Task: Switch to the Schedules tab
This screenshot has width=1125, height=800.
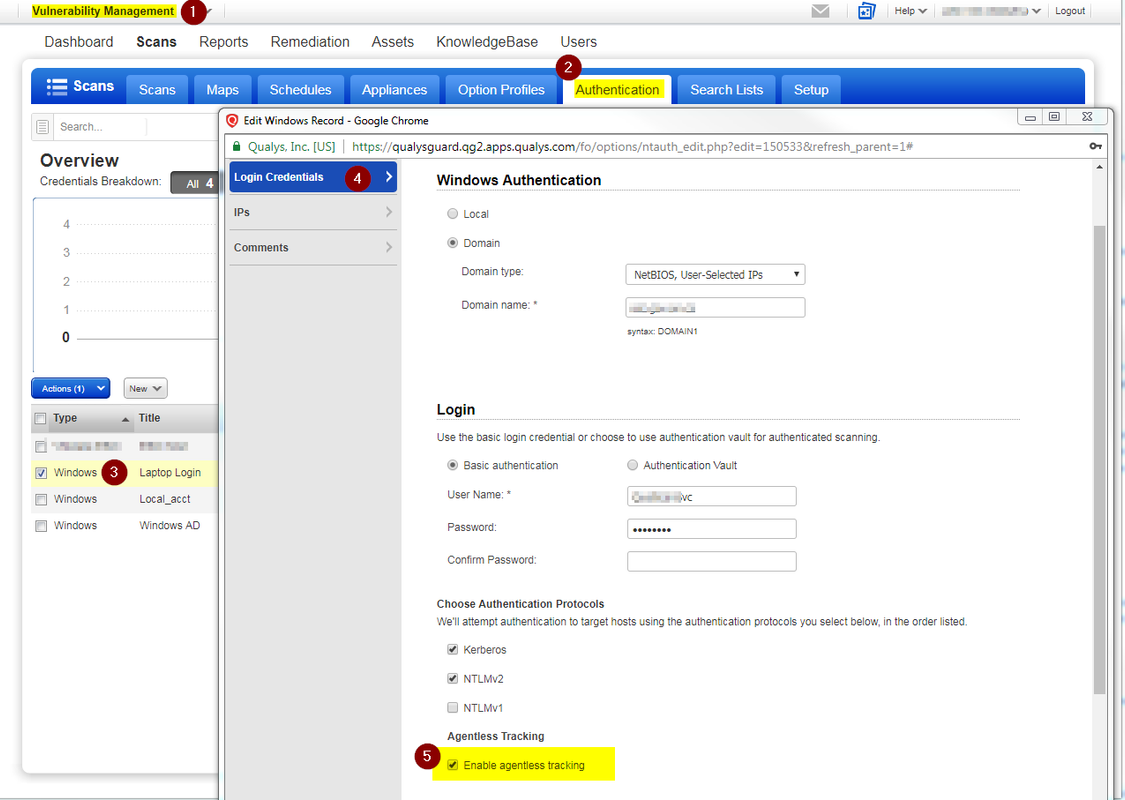Action: (301, 90)
